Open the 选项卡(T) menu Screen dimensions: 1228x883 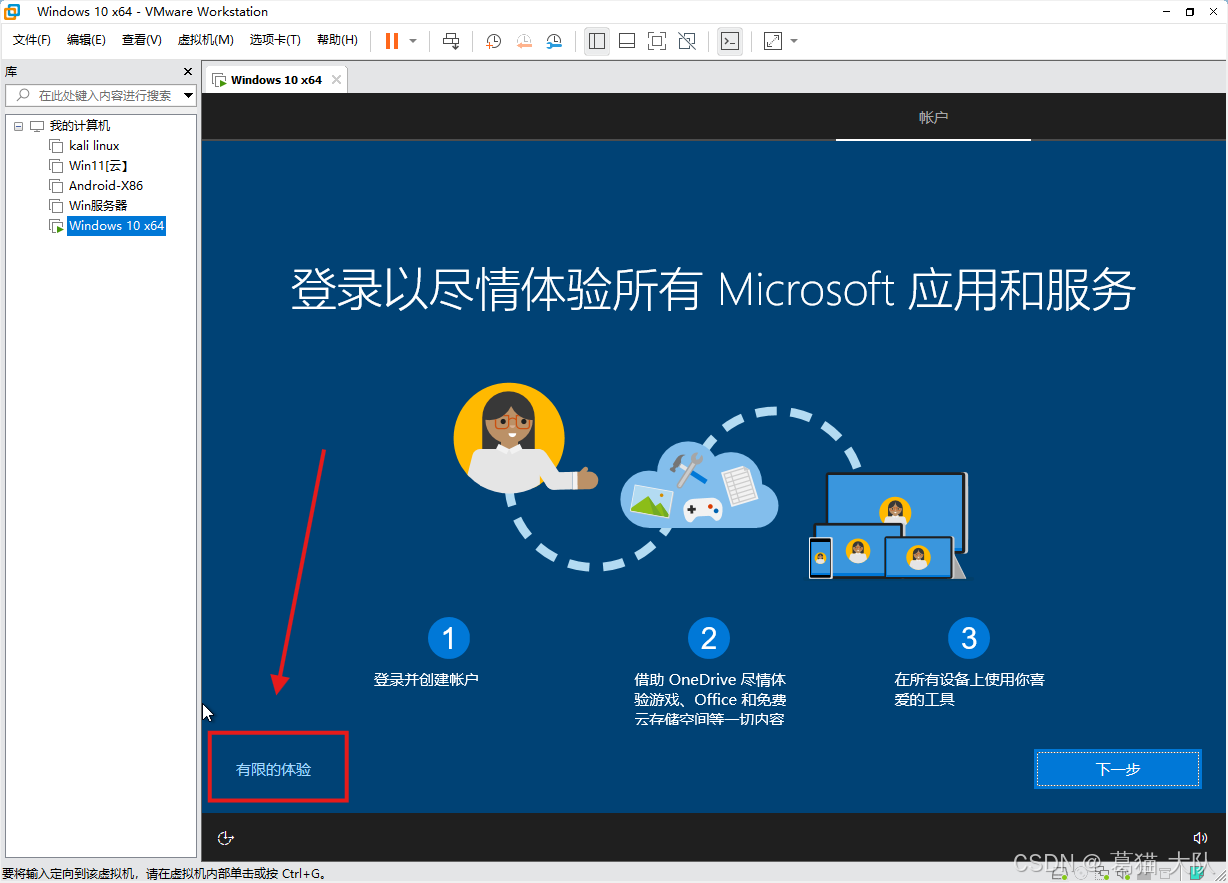[x=275, y=40]
